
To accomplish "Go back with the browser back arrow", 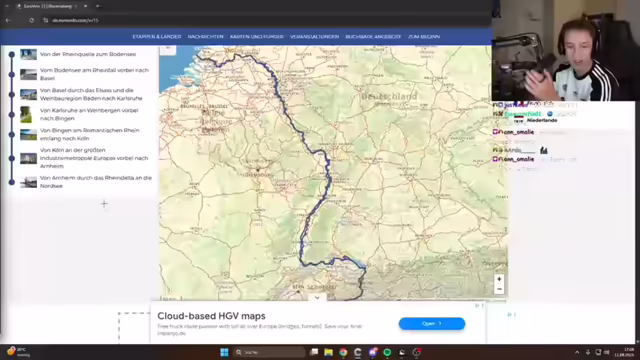I will [8, 20].
